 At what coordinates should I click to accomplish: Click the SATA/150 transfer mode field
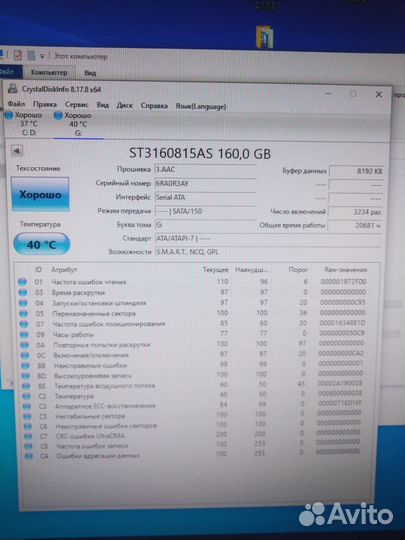tap(205, 211)
